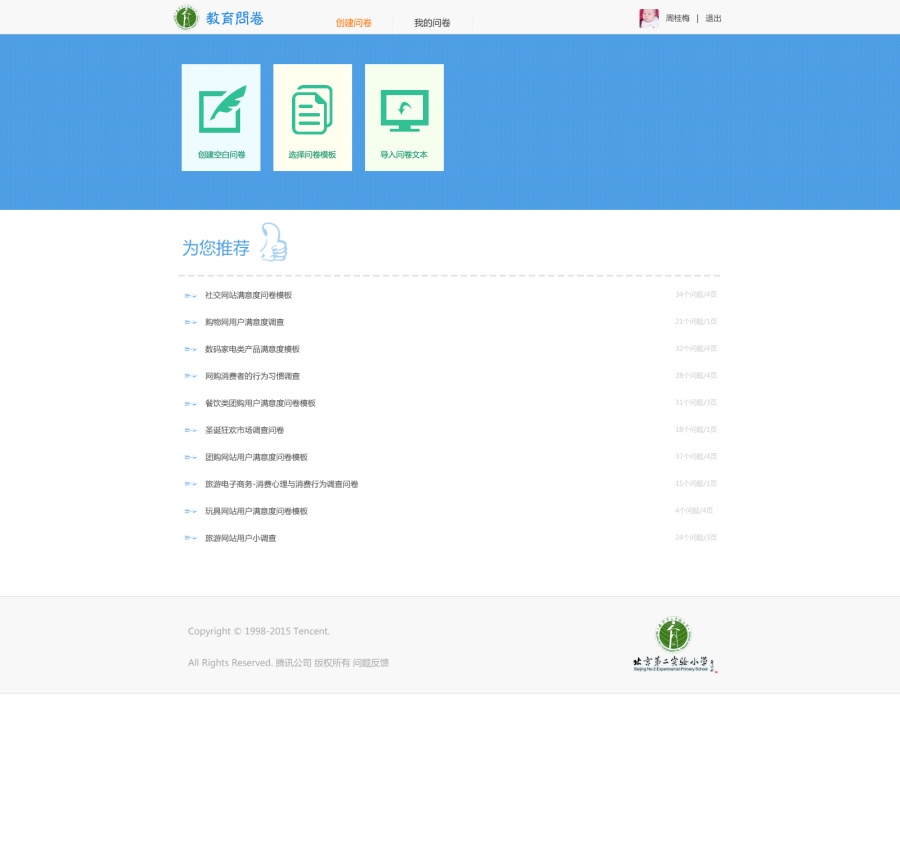Open 数码家电类产品满意度模板
The image size is (900, 844).
[x=253, y=349]
